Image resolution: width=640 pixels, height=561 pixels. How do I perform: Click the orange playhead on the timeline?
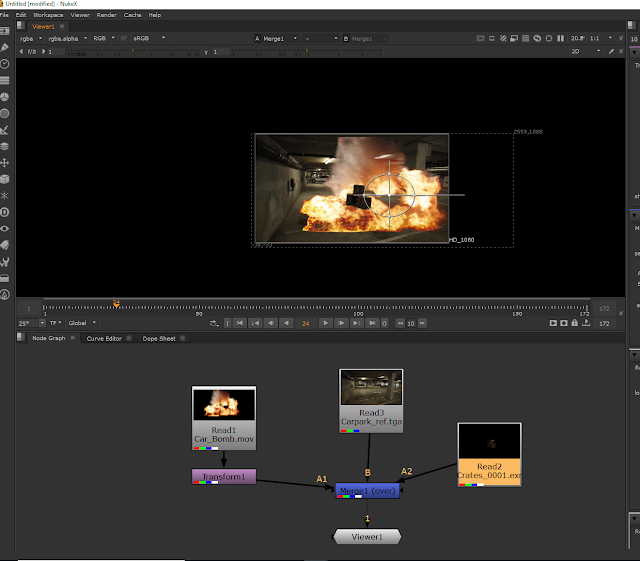tap(117, 303)
